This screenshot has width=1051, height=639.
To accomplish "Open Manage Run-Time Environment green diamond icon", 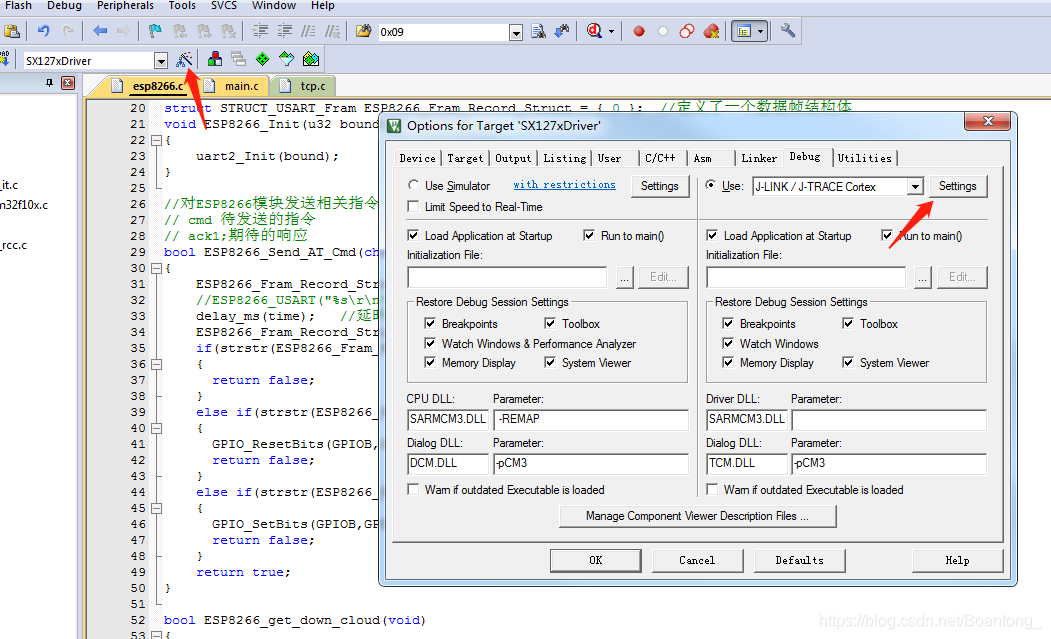I will [x=263, y=60].
